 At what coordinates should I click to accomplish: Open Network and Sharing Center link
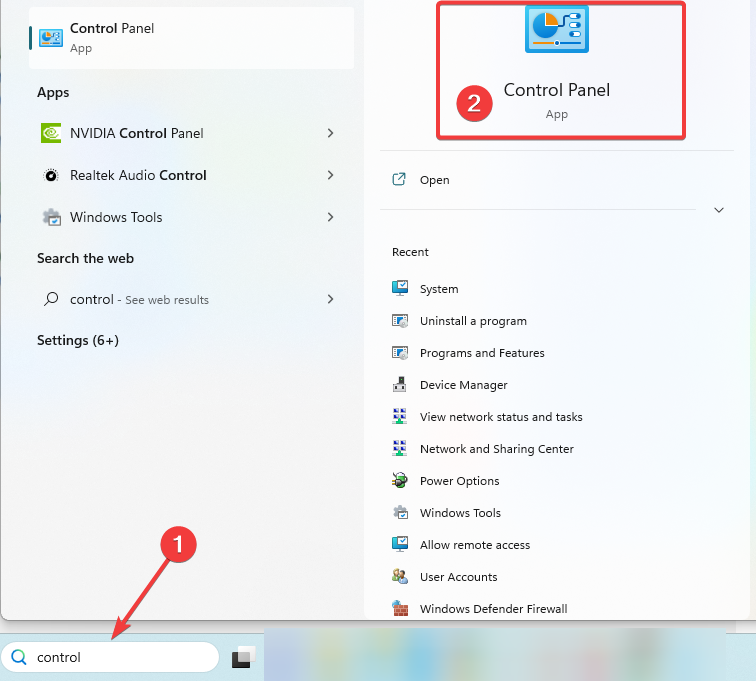[x=497, y=449]
